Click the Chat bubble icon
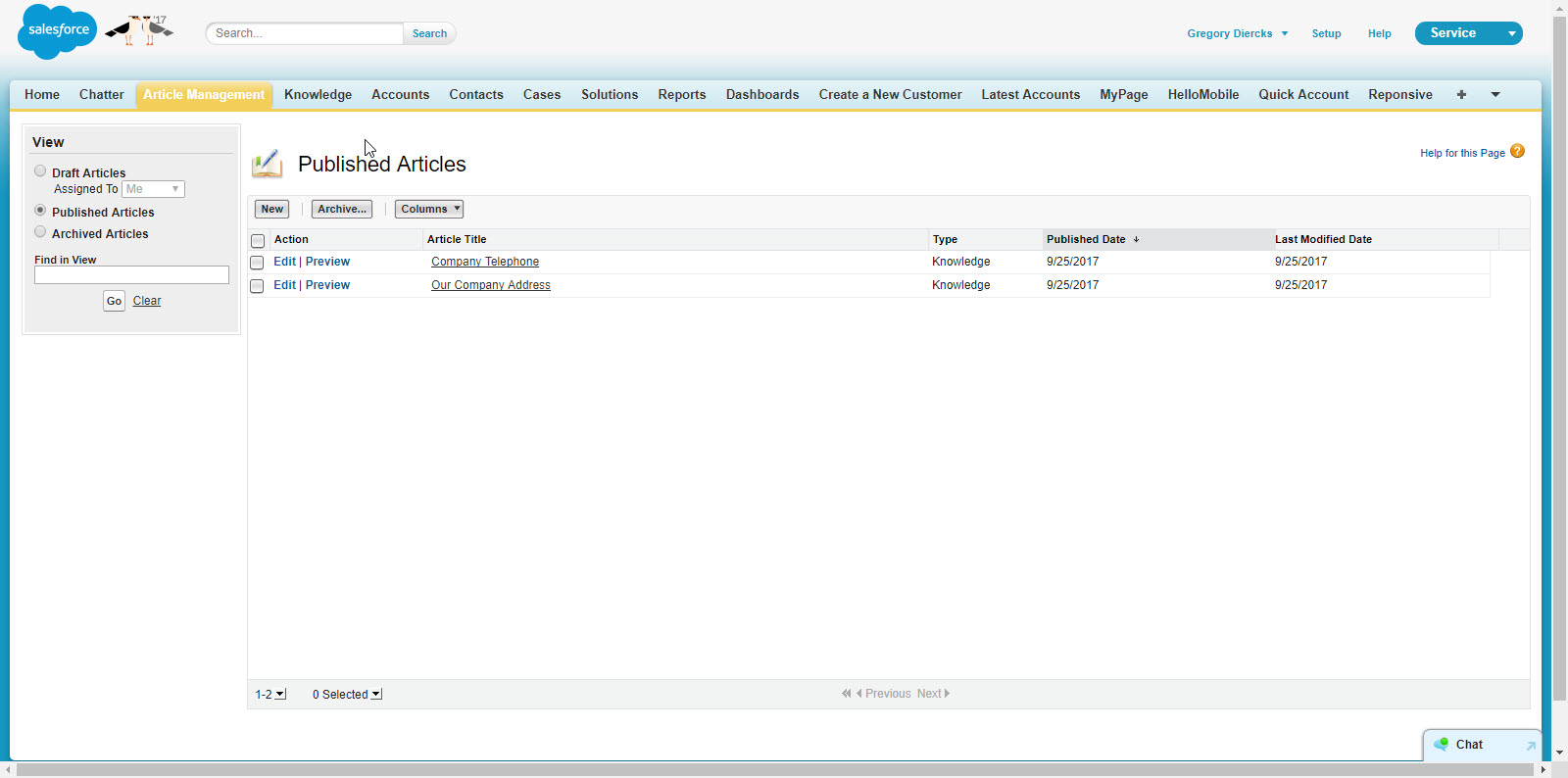 pos(1441,745)
